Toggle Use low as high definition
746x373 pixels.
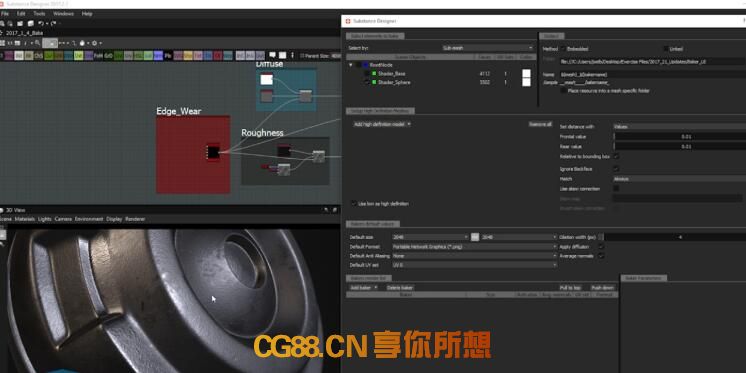pyautogui.click(x=354, y=204)
